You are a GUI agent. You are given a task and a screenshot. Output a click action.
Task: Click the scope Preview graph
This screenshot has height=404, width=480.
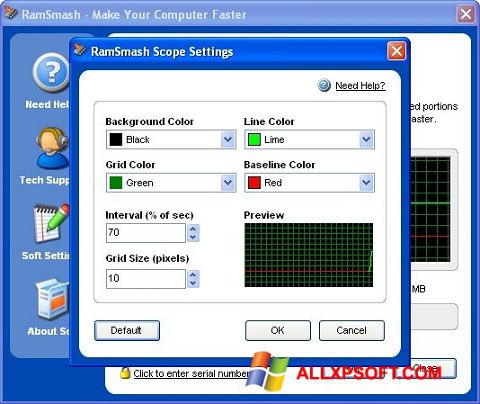(x=309, y=255)
